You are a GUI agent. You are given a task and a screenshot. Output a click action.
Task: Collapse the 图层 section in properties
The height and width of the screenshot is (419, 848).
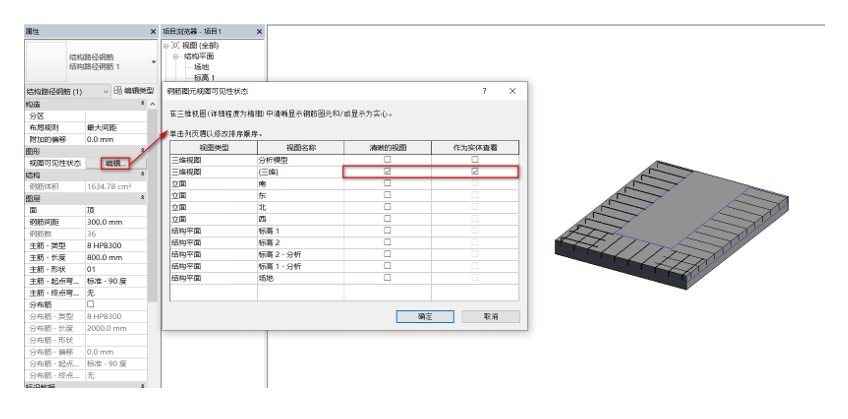[141, 199]
